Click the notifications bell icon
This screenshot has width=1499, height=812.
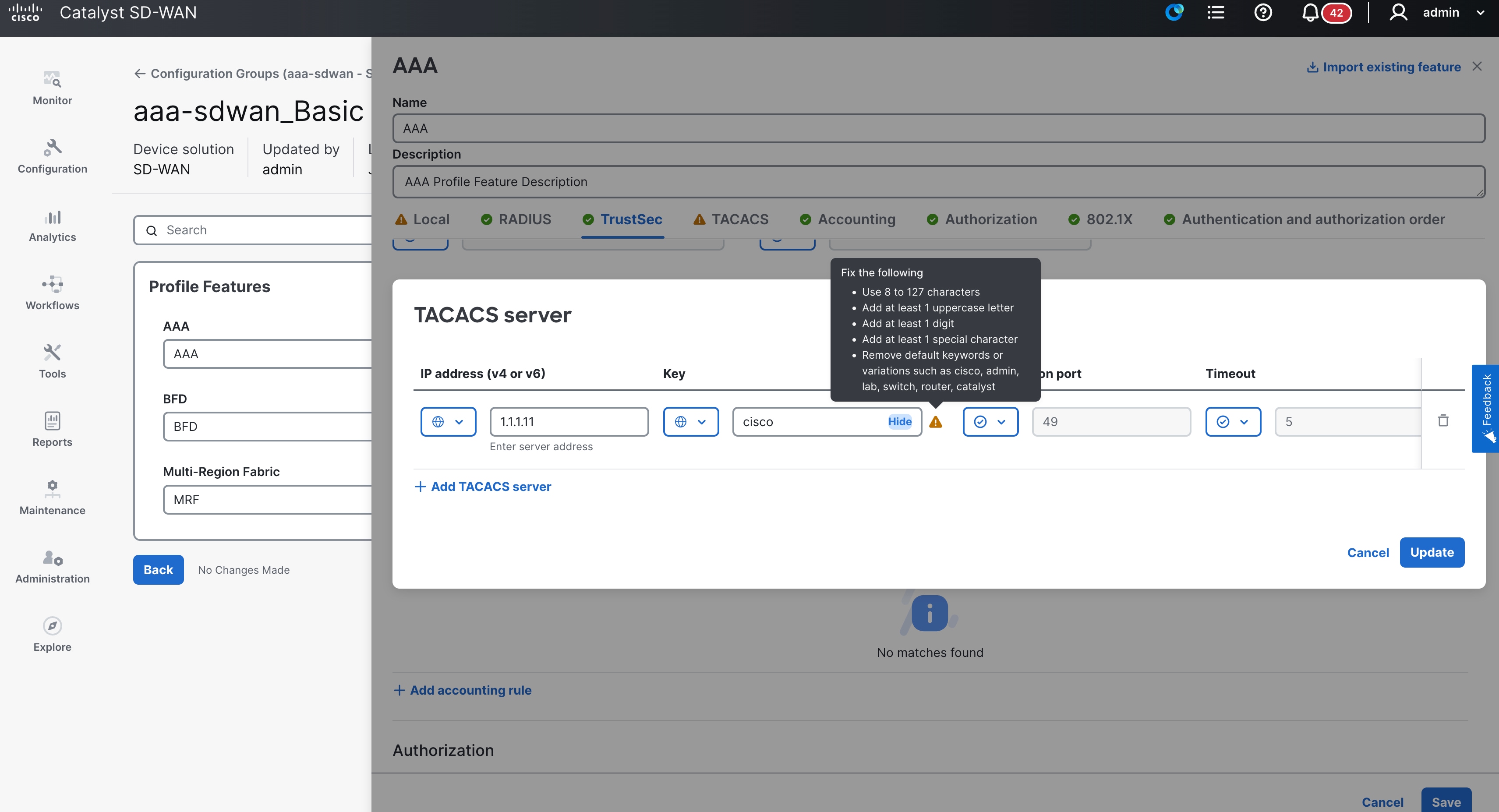click(1310, 13)
